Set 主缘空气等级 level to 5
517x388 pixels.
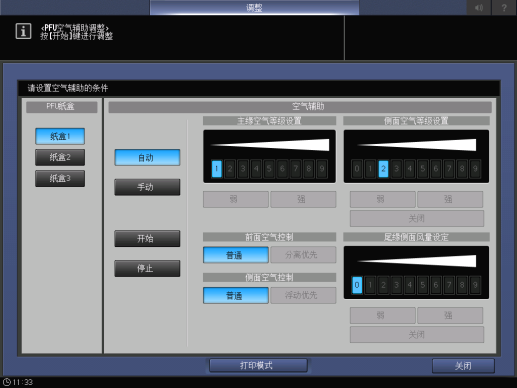tap(269, 169)
